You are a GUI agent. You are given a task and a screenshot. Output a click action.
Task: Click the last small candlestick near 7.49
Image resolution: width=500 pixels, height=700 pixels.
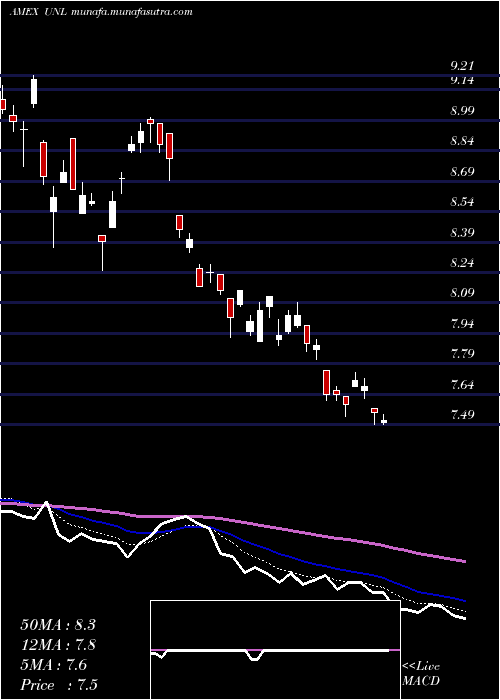383,420
